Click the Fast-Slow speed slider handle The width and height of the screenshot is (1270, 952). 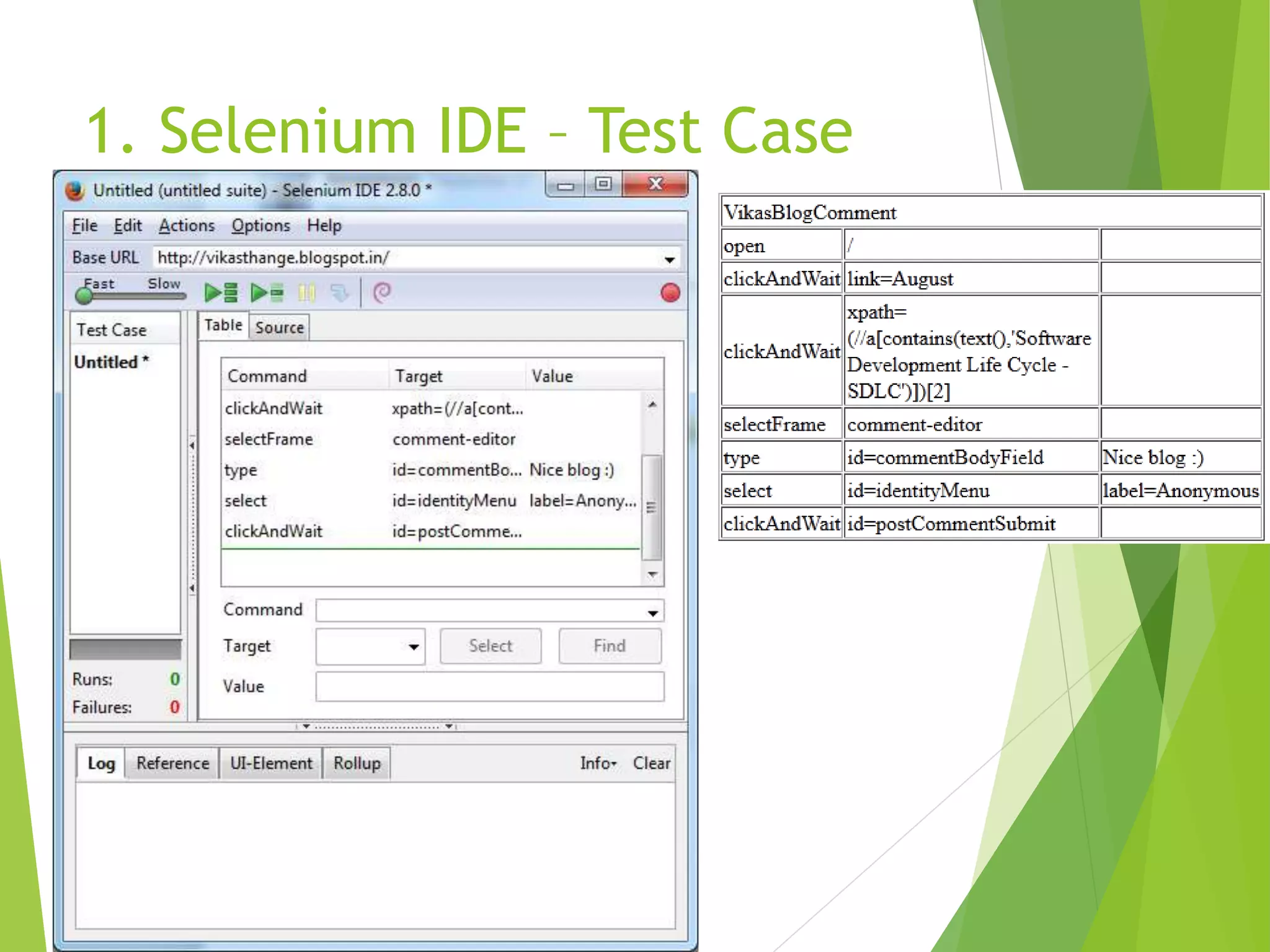[84, 296]
